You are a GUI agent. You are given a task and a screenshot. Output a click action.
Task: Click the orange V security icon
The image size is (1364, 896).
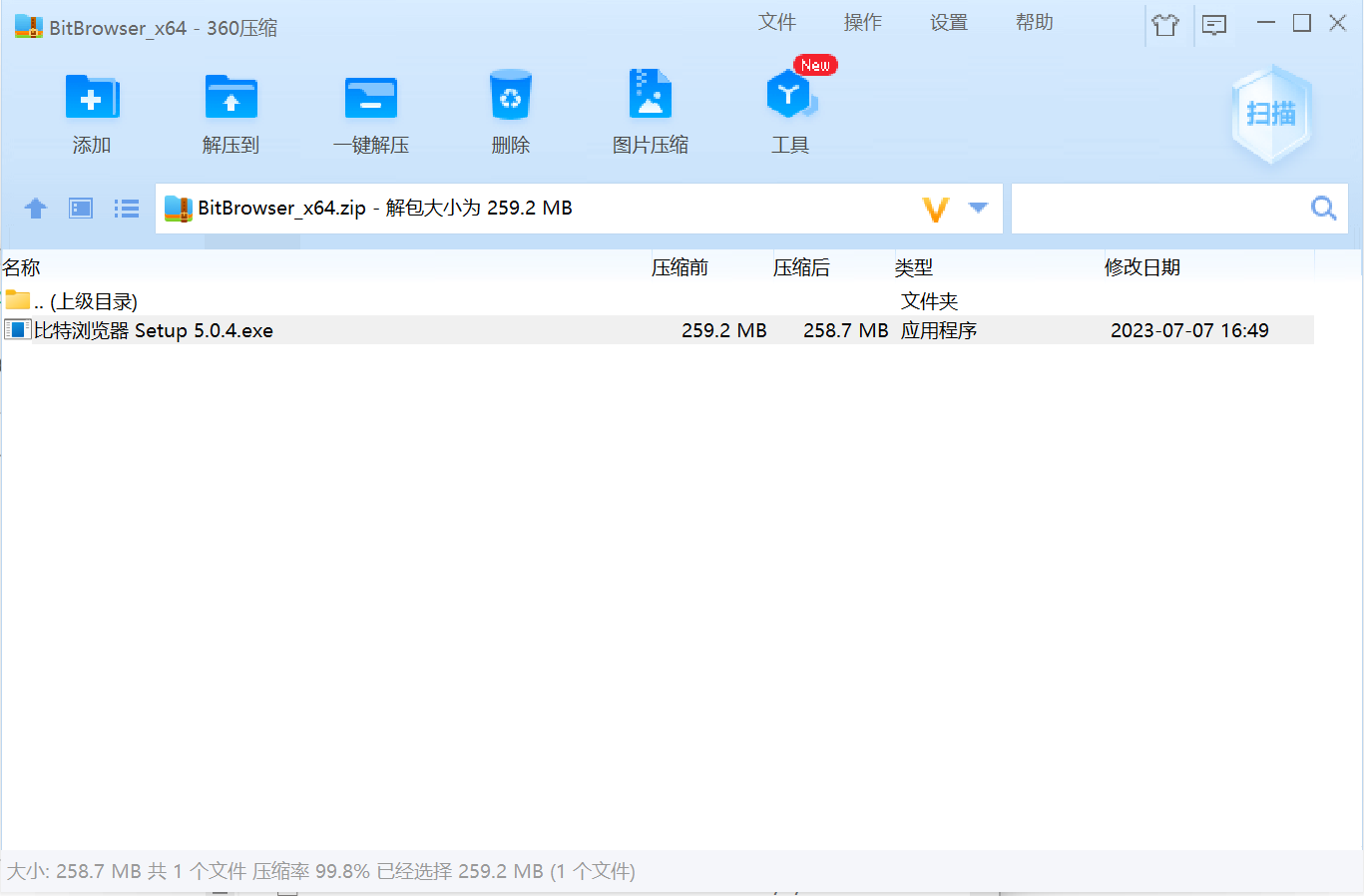click(x=935, y=209)
